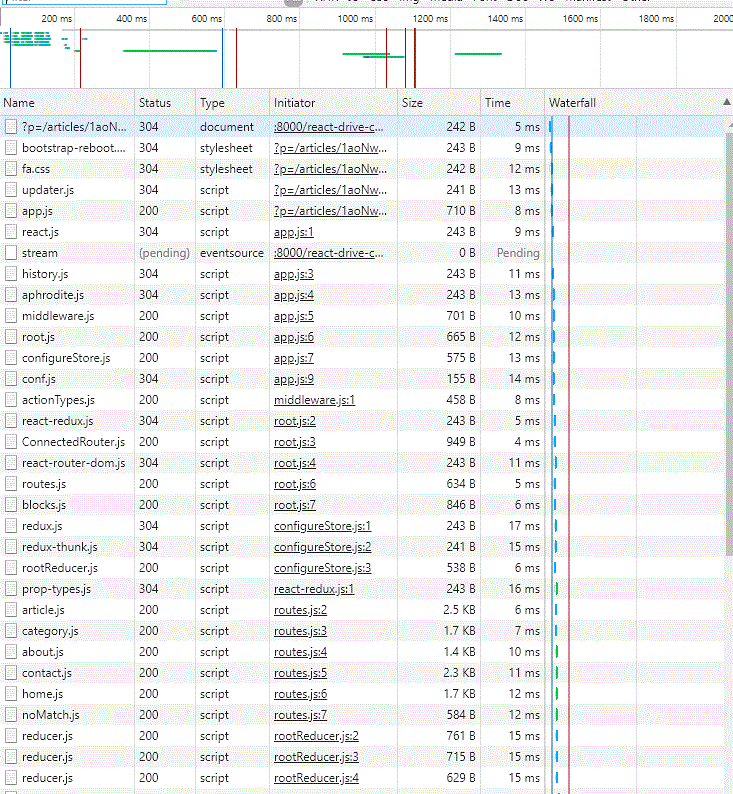Open the rootReducer.js:2 initiator link
733x794 pixels.
tap(316, 736)
